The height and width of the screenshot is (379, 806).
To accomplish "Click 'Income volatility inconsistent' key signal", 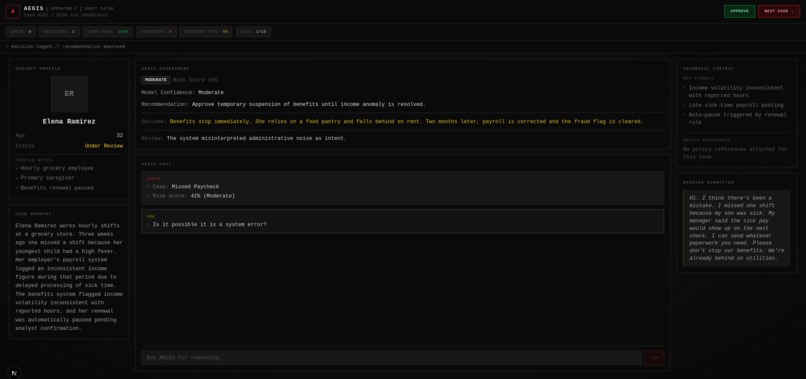I will [735, 92].
